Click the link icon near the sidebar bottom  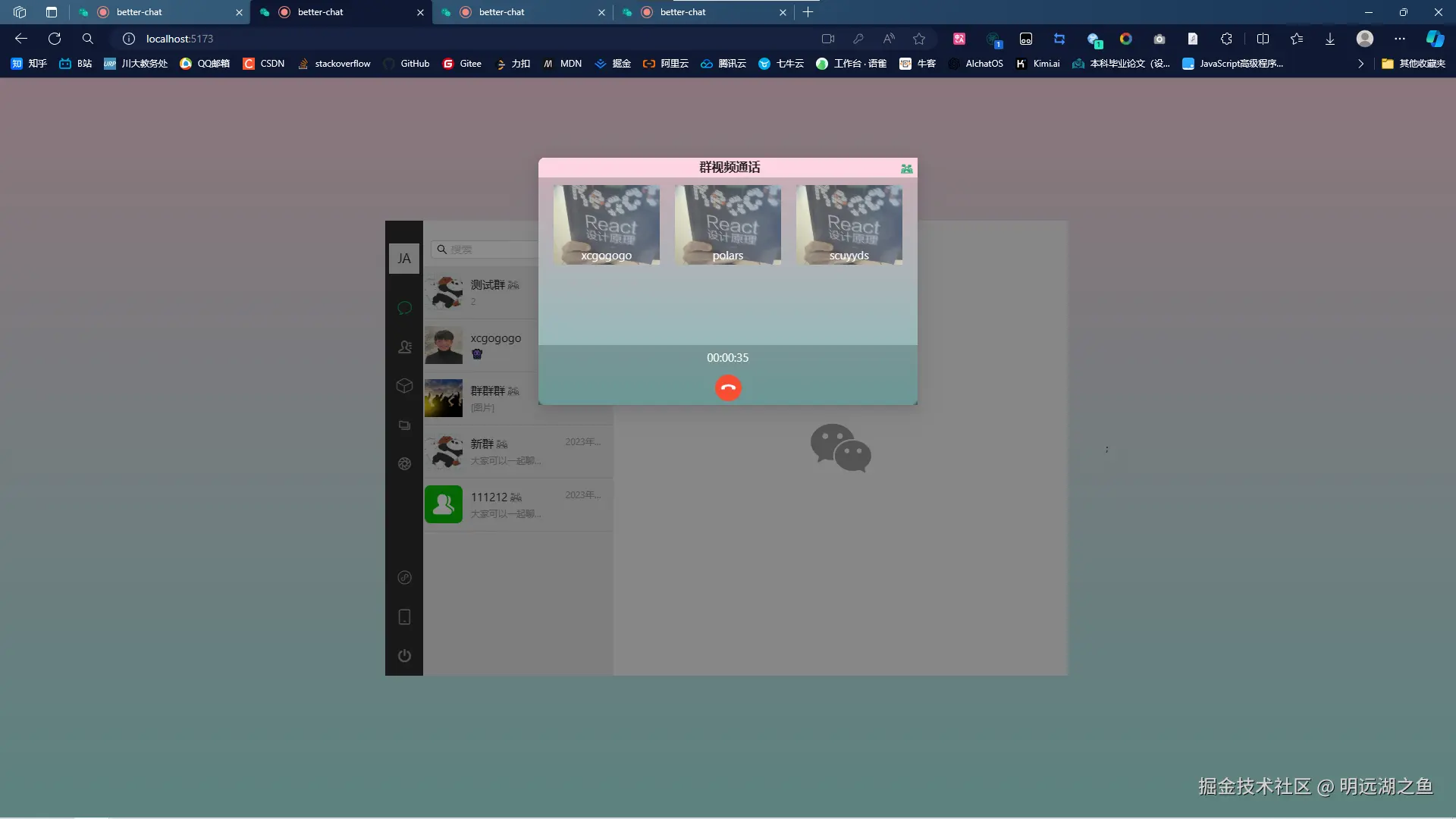404,578
